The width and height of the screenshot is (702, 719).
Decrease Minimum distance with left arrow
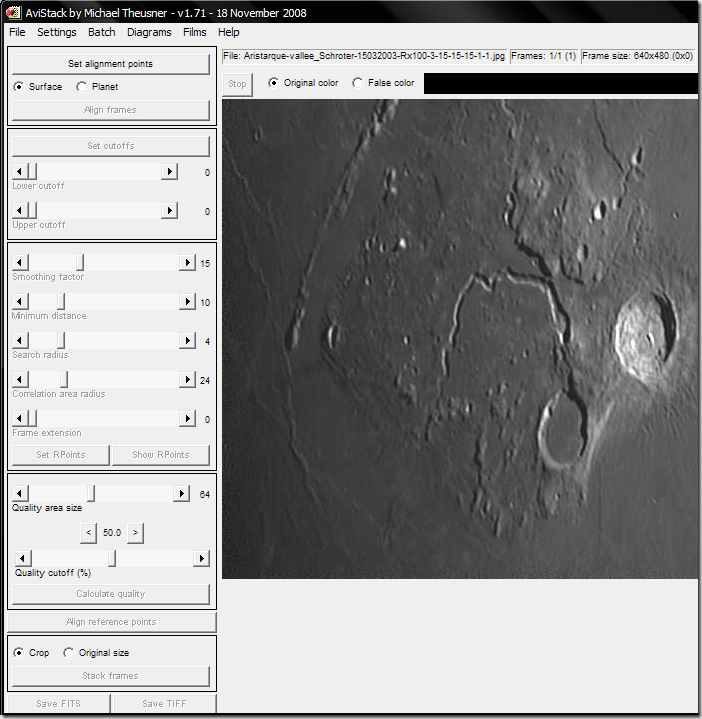[20, 302]
